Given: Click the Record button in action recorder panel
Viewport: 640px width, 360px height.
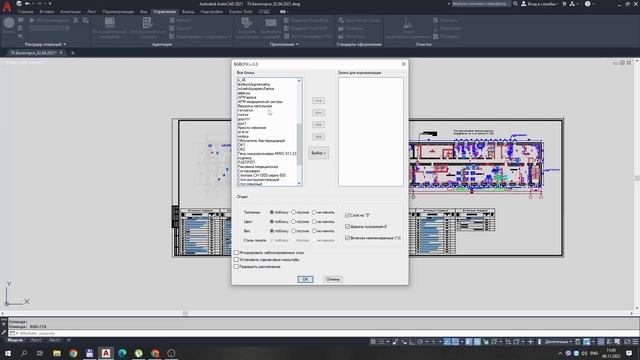Looking at the screenshot, I should [x=9, y=23].
